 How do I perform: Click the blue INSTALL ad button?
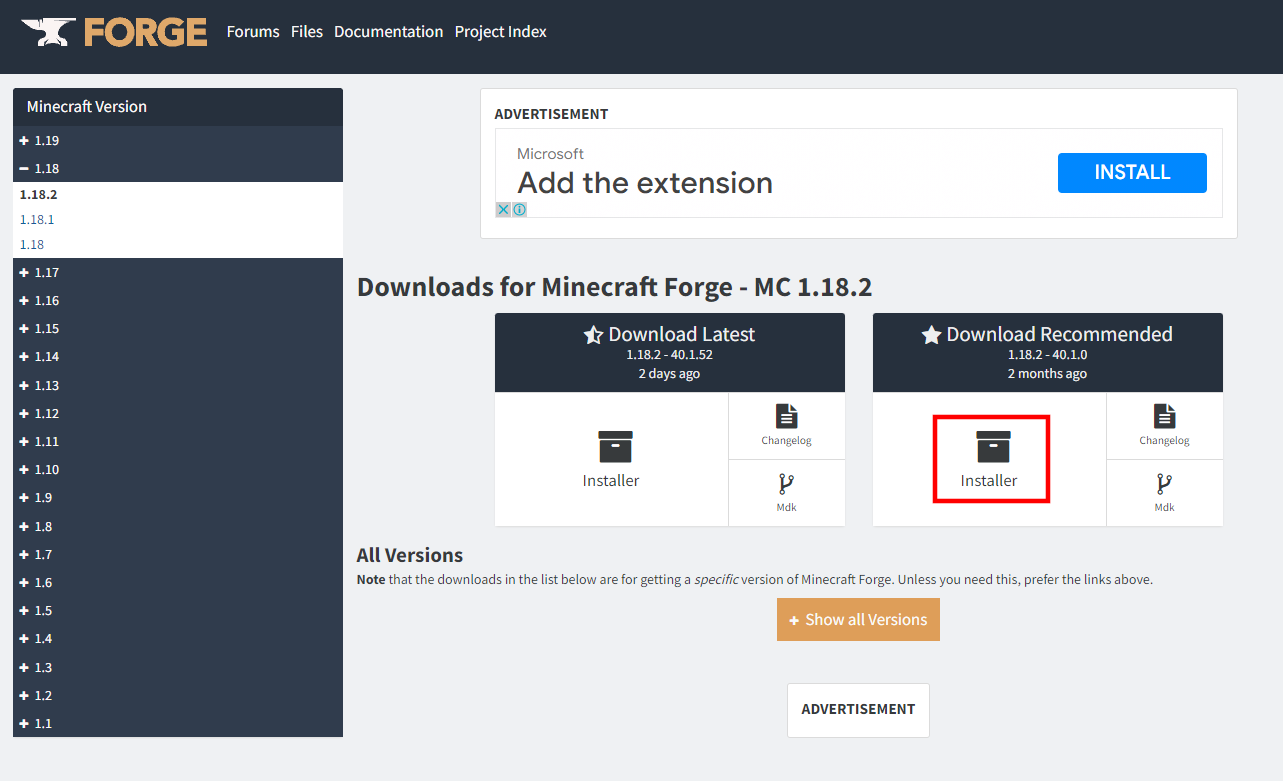[x=1131, y=173]
